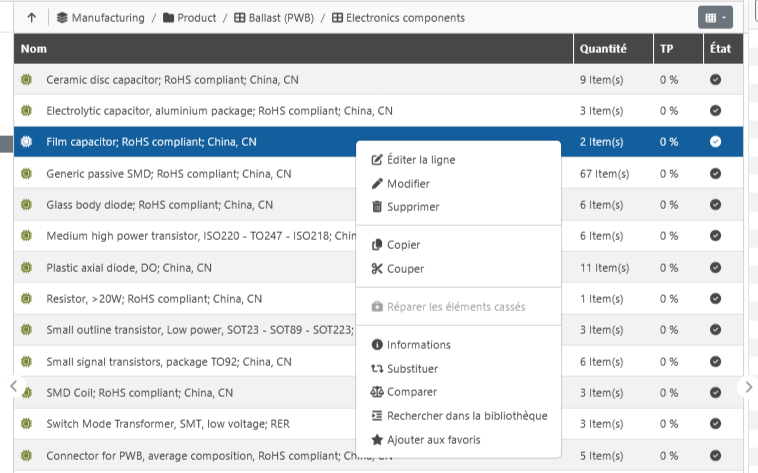Screen dimensions: 758x473
Task: Navigate to Ballast (PWB) breadcrumb
Action: pyautogui.click(x=274, y=18)
